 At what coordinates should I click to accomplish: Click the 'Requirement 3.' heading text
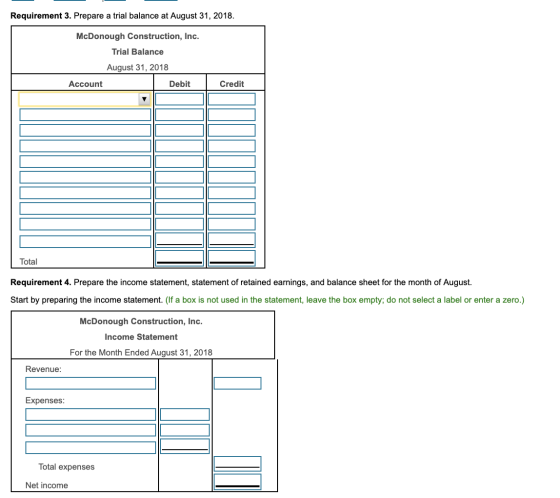click(41, 16)
